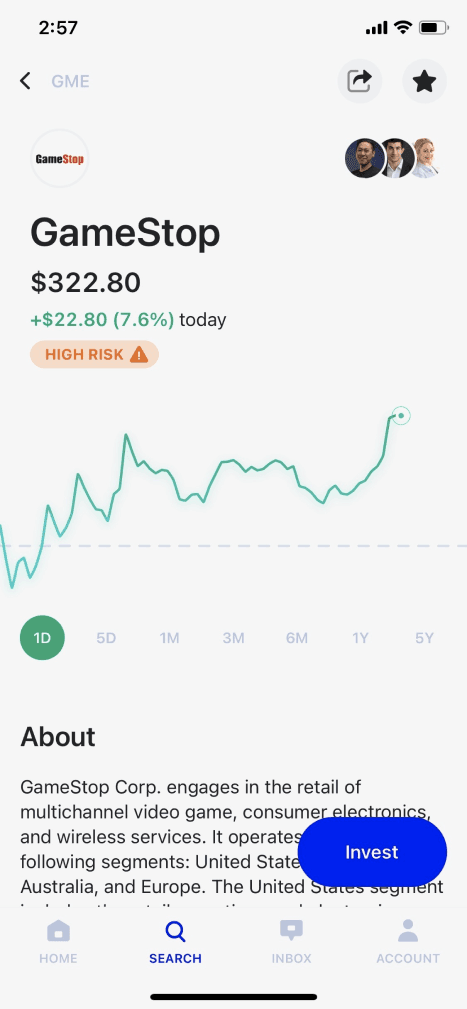The width and height of the screenshot is (467, 1009).
Task: Open the GameStop logo
Action: point(59,158)
